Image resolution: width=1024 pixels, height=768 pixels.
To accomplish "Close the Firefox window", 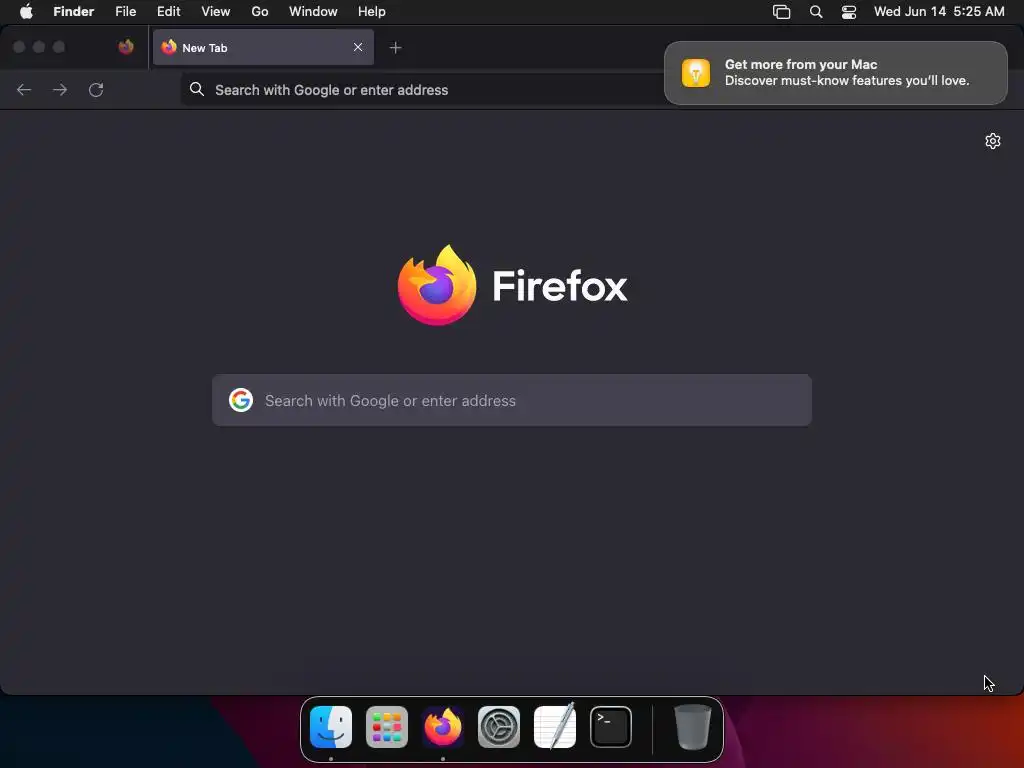I will coord(19,47).
